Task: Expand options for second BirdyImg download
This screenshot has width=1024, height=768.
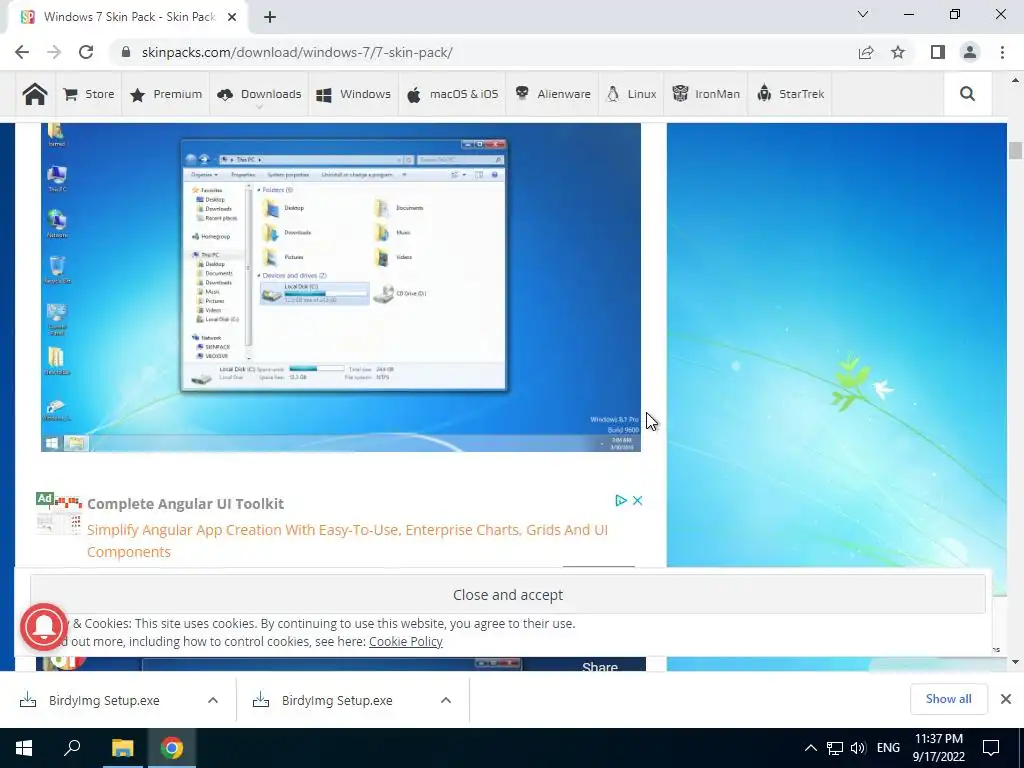Action: click(446, 700)
